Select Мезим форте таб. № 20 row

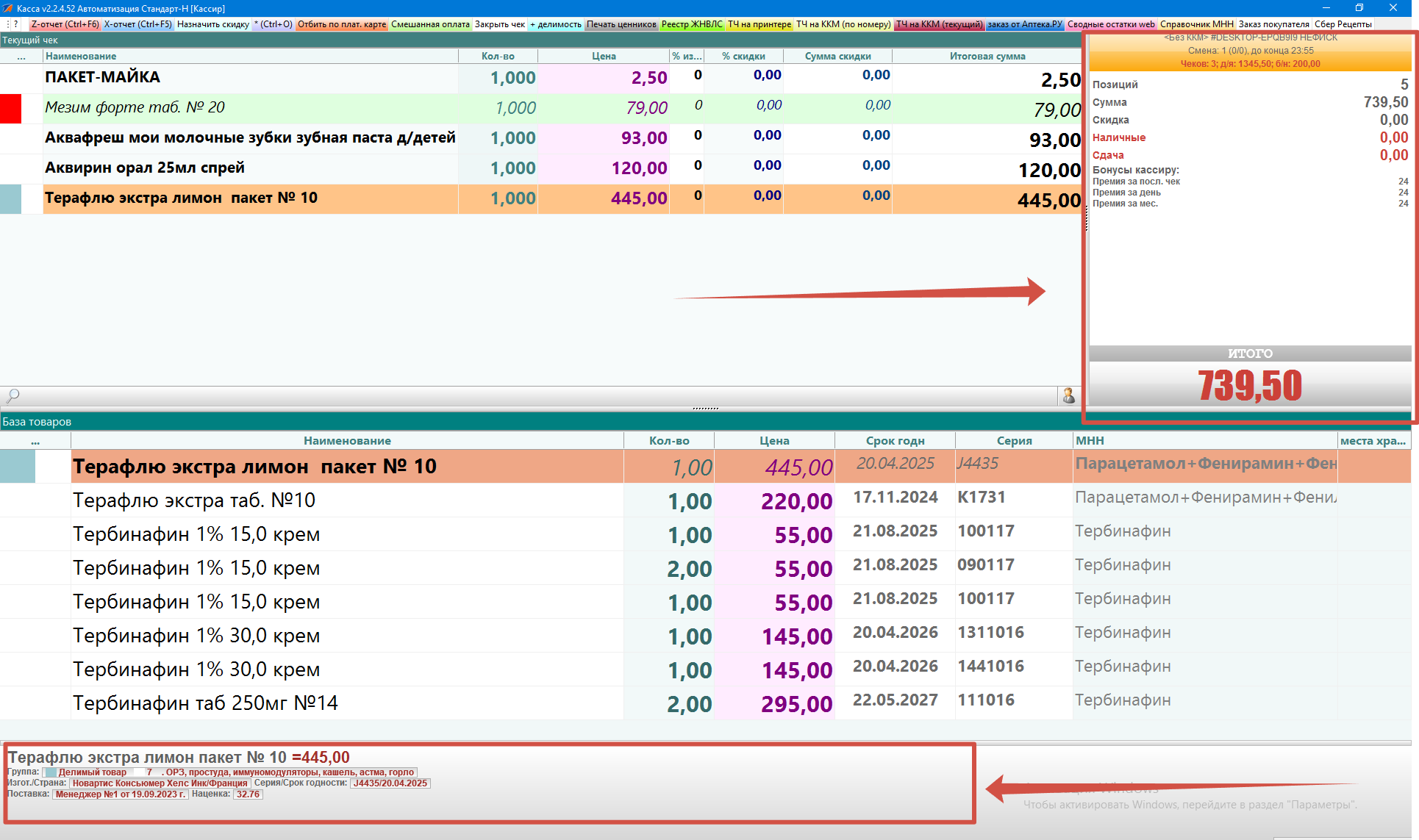(540, 108)
